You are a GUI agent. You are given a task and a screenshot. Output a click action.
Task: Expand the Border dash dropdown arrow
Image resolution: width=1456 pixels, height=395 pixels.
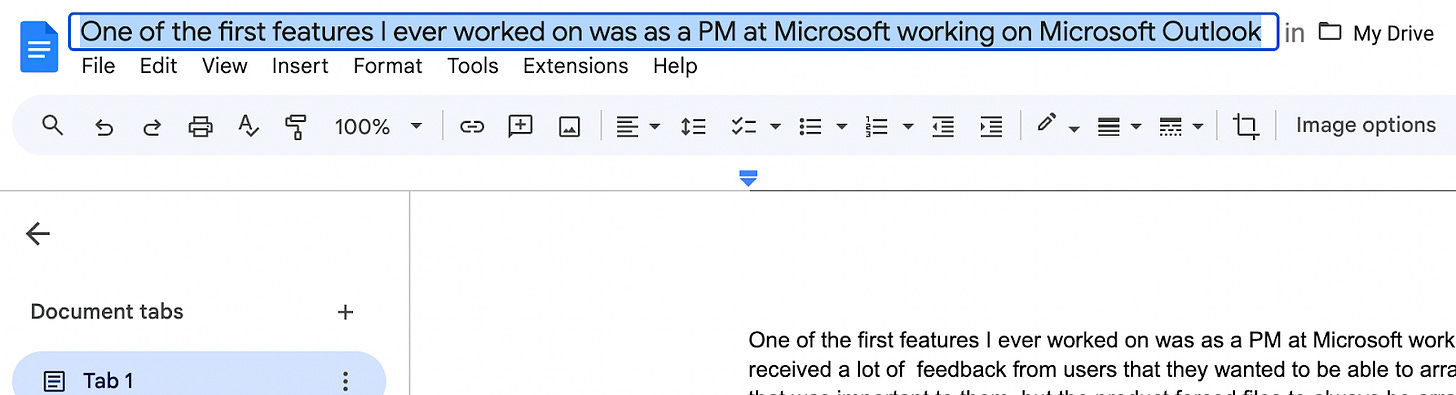click(x=1198, y=127)
